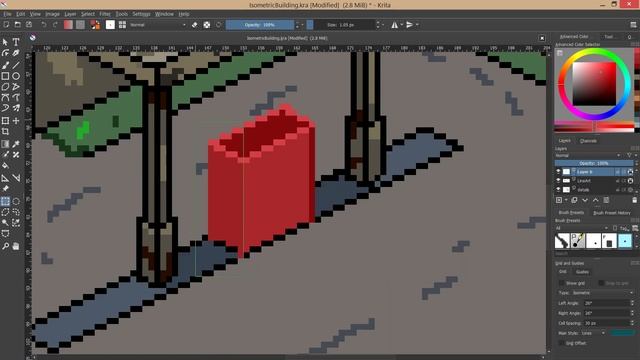Viewport: 640px width, 360px height.
Task: Create a new document from toolbar
Action: coord(6,25)
